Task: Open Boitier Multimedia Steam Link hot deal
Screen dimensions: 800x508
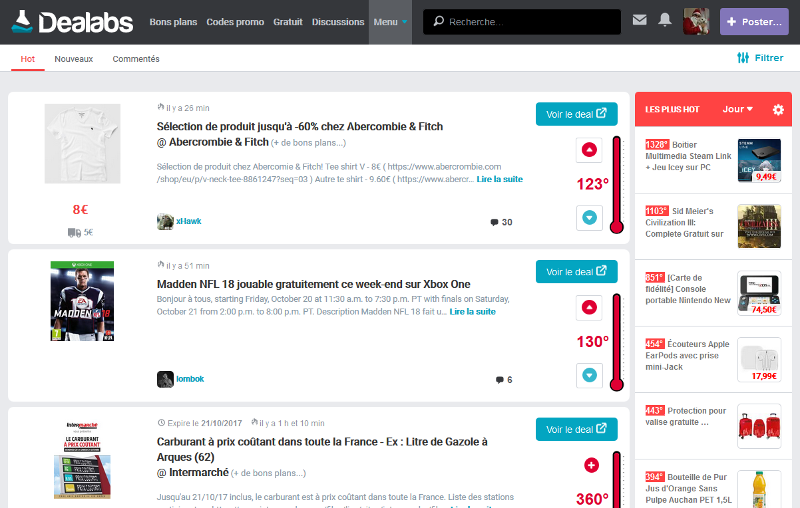Action: pos(688,156)
